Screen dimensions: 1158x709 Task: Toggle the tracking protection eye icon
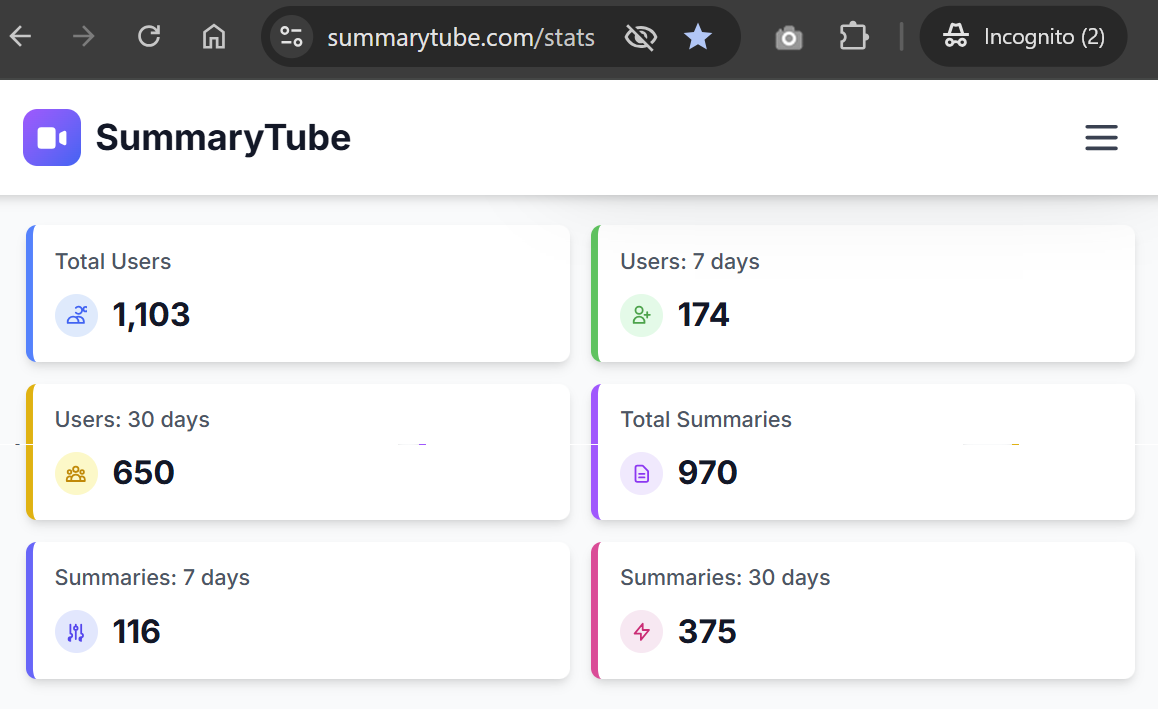[640, 38]
